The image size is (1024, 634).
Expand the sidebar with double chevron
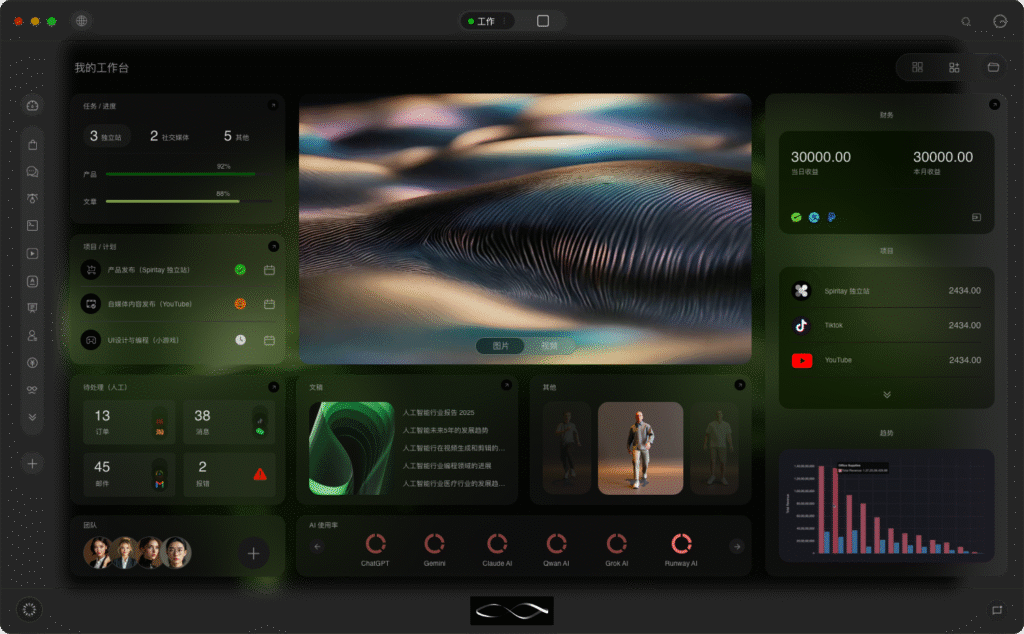pos(33,417)
